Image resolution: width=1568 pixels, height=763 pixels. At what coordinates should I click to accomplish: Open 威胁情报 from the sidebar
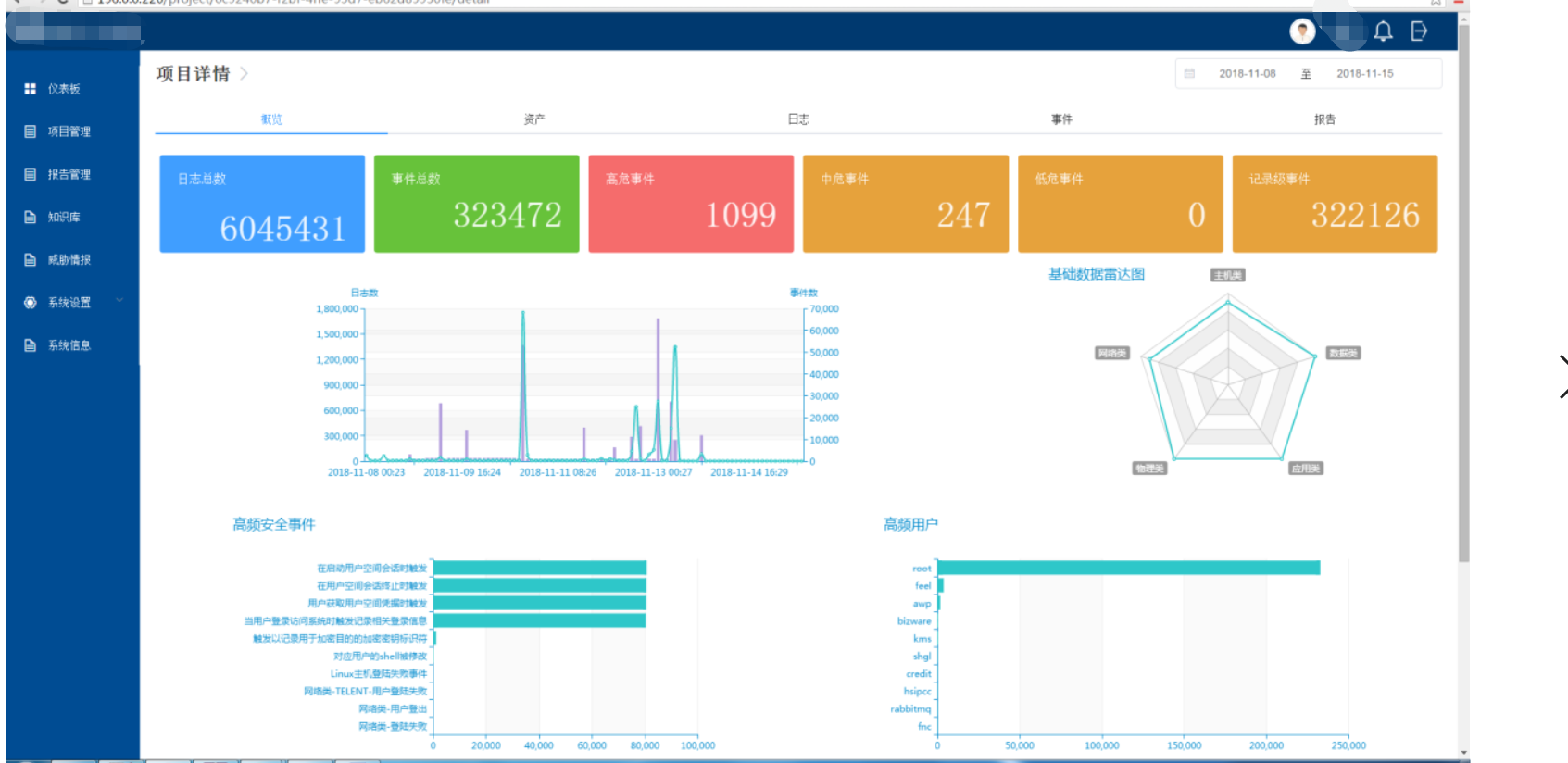(69, 260)
